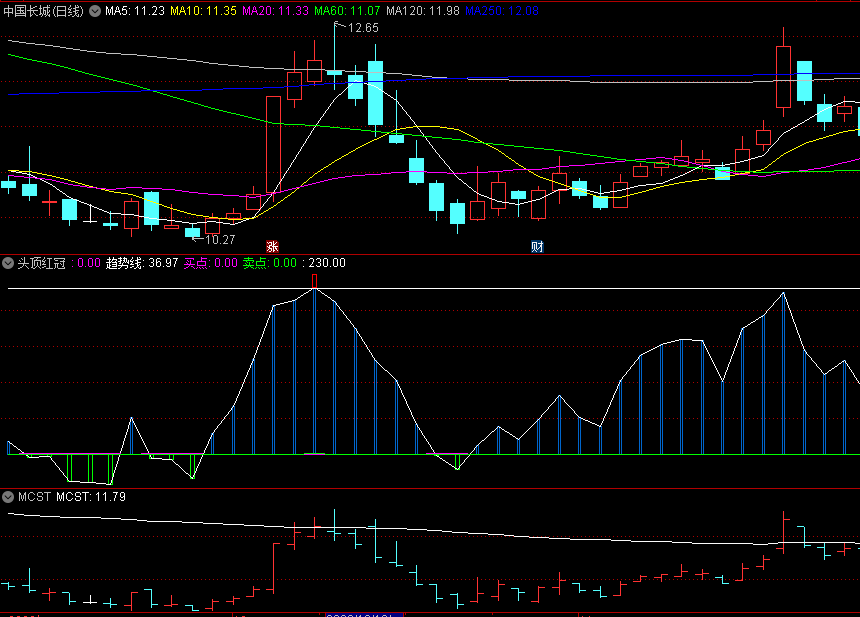
Task: Click the 12.65 high price label
Action: click(363, 28)
